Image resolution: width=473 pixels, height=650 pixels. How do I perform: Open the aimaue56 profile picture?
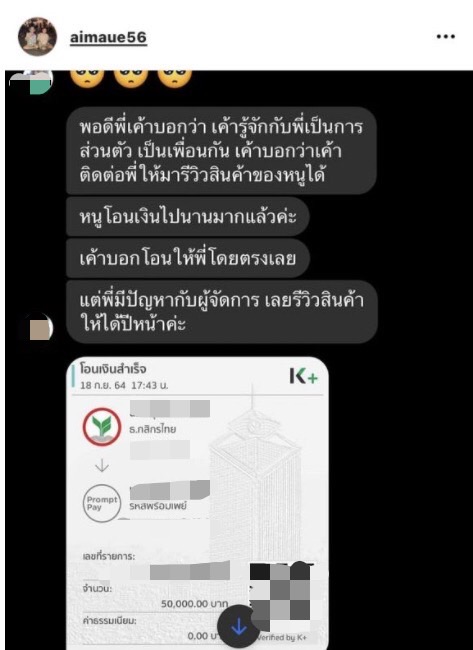click(x=37, y=36)
